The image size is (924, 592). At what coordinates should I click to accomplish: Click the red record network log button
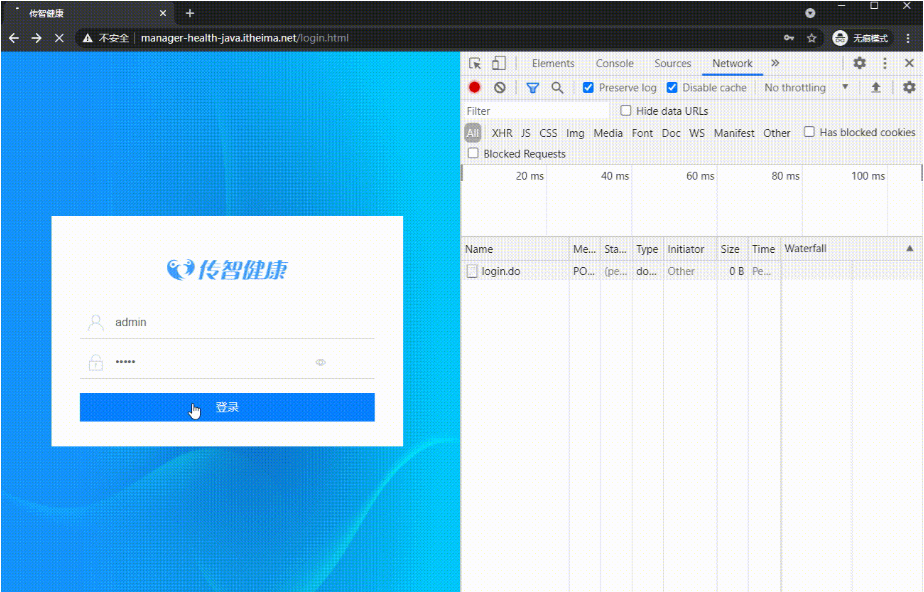(474, 87)
